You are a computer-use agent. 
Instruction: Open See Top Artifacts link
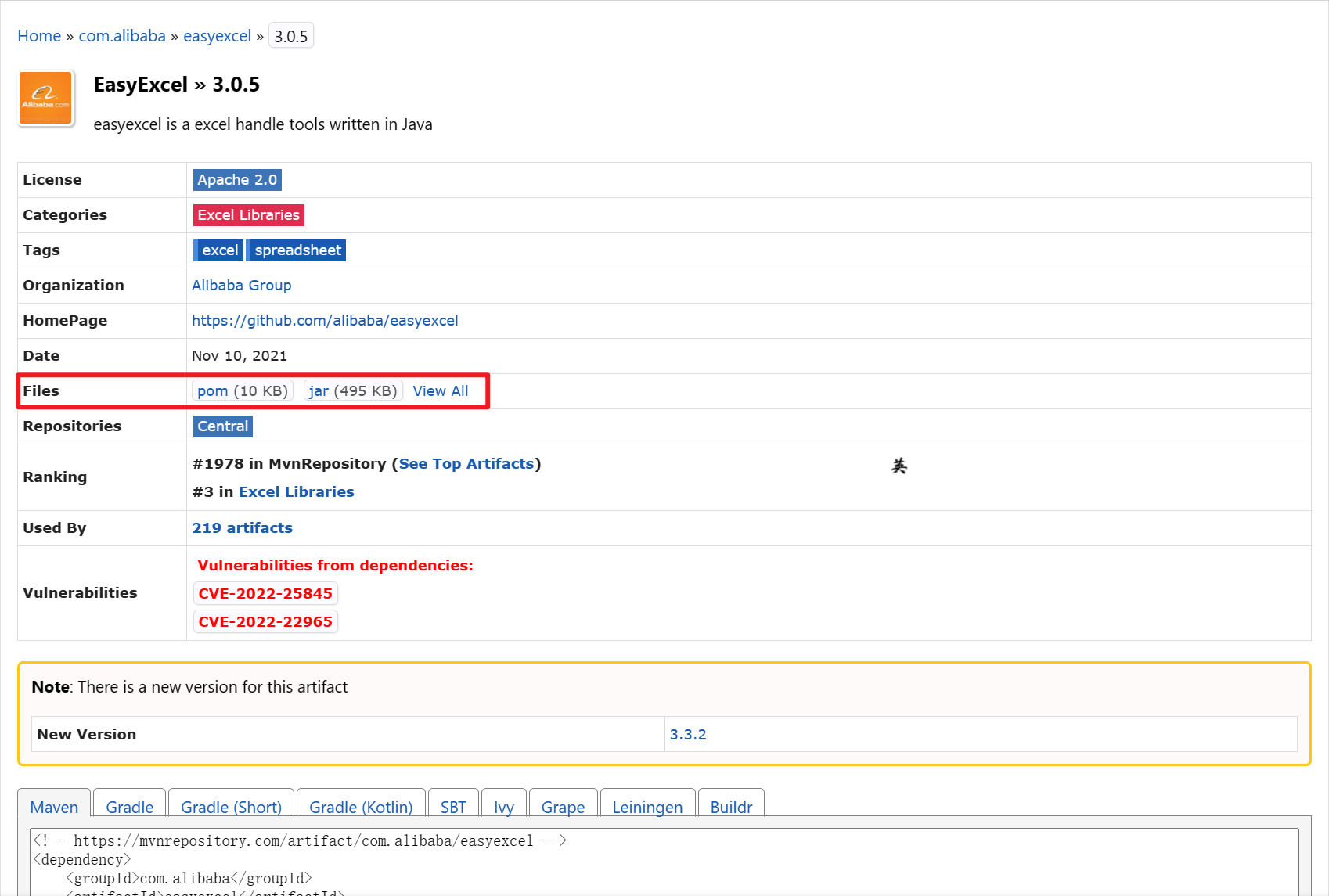[466, 464]
